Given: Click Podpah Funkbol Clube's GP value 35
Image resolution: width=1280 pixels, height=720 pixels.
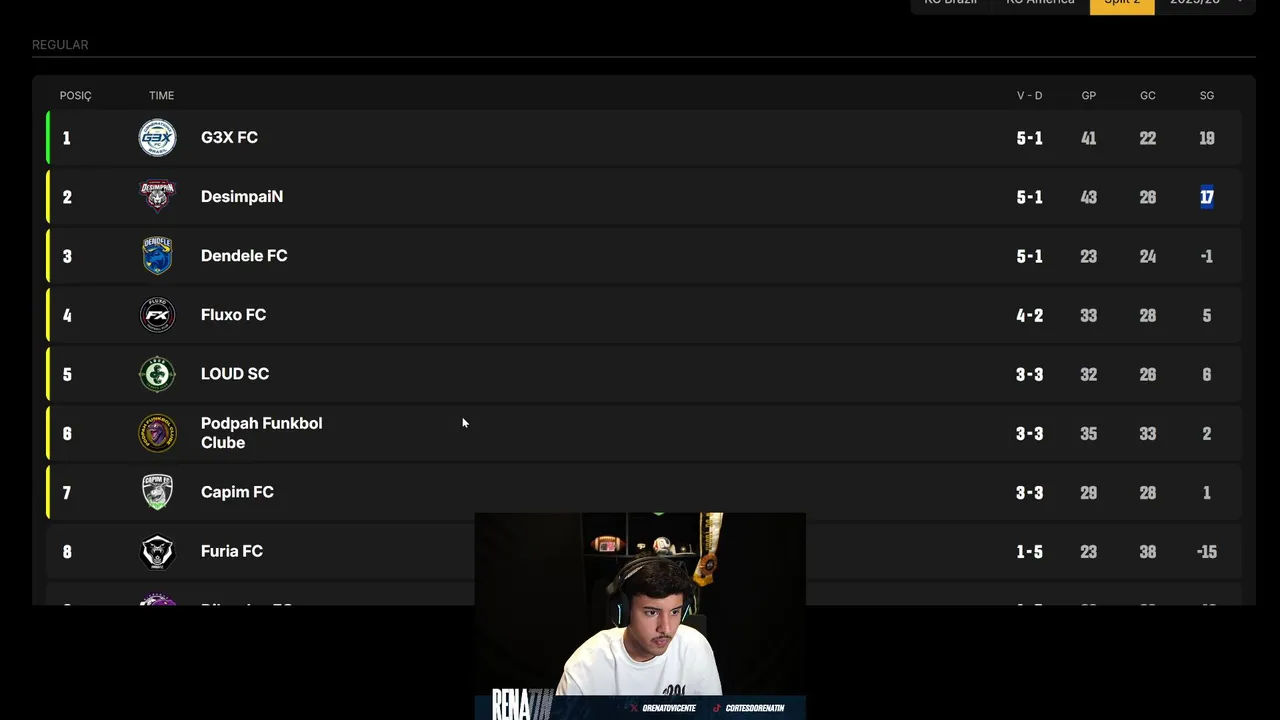Looking at the screenshot, I should pyautogui.click(x=1089, y=433).
